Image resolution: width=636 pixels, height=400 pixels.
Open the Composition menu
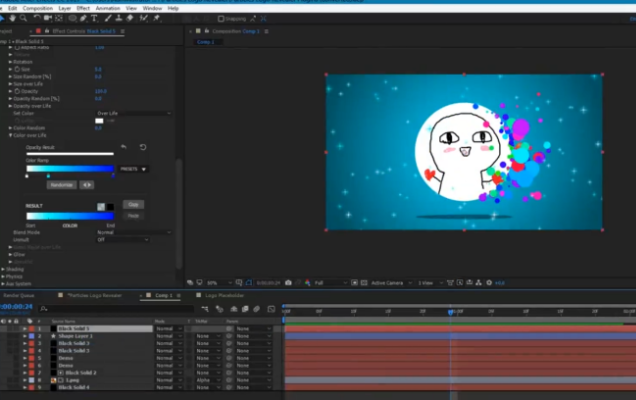coord(38,7)
